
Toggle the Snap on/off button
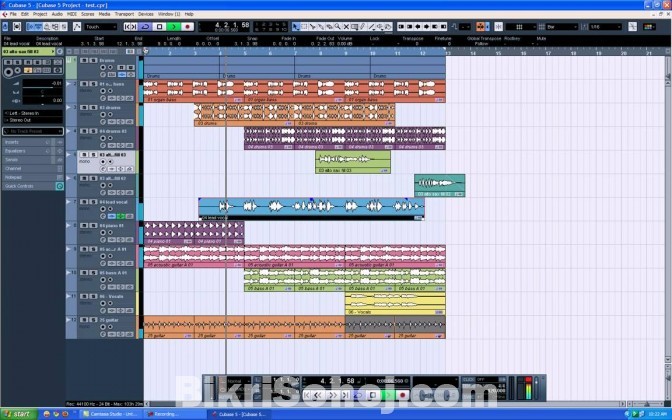pyautogui.click(x=498, y=27)
